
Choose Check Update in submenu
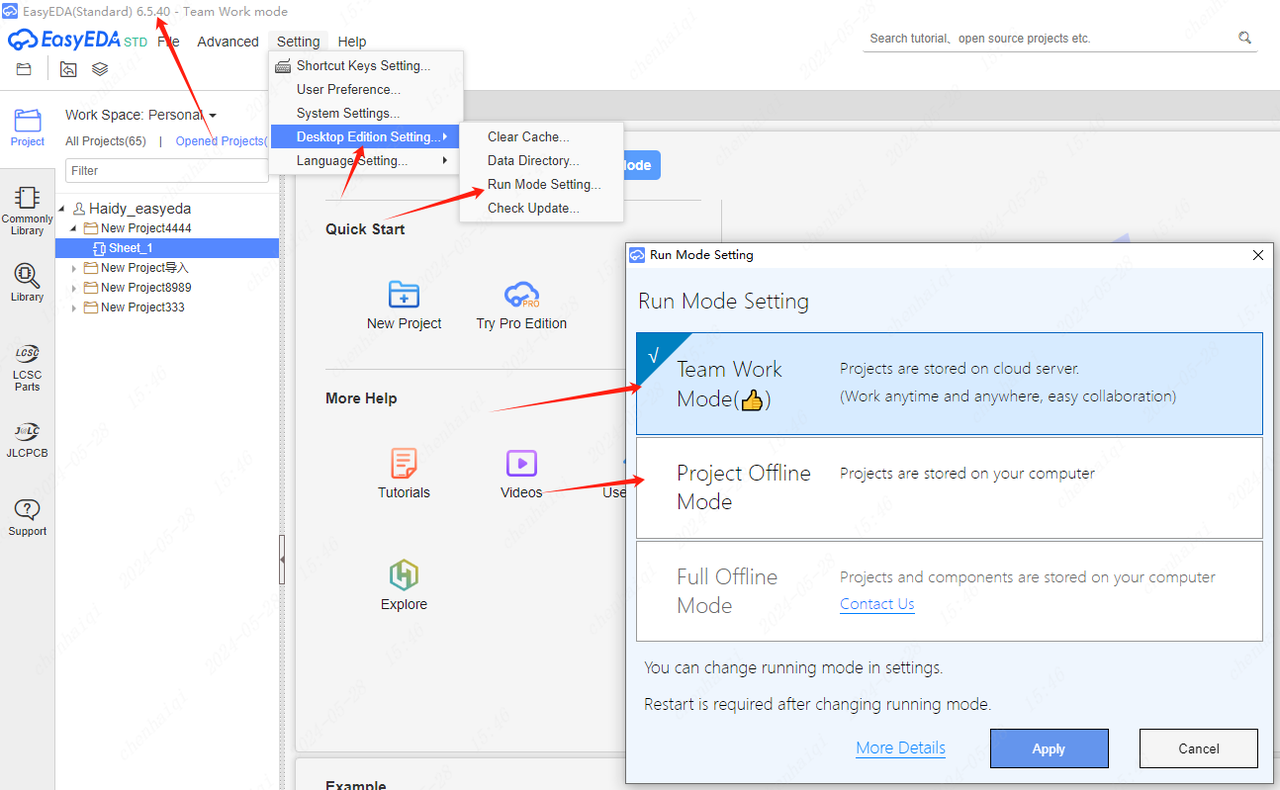pos(542,209)
